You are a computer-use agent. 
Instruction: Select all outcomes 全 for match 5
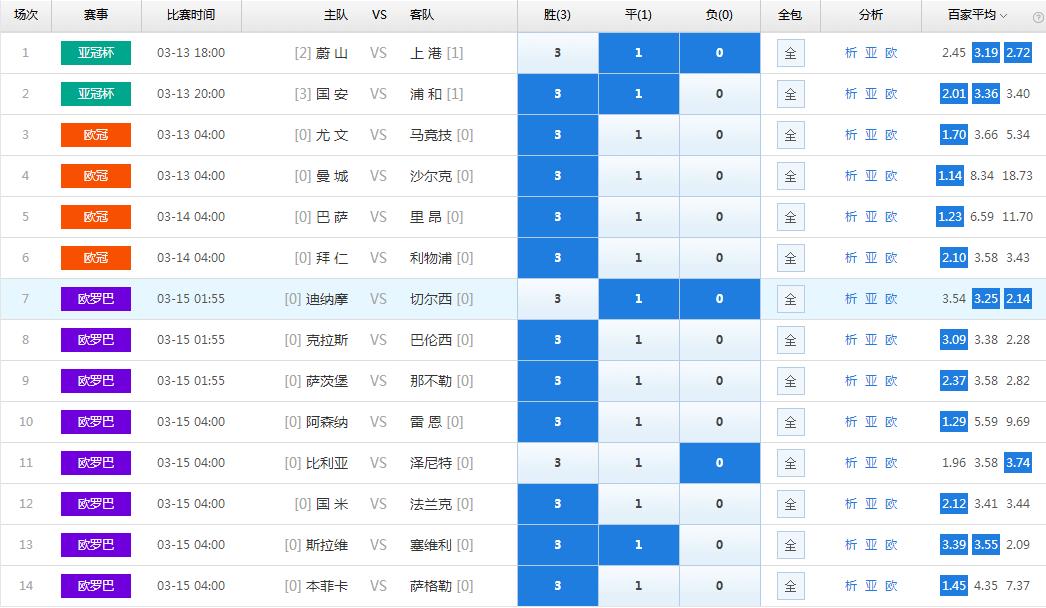(x=791, y=217)
